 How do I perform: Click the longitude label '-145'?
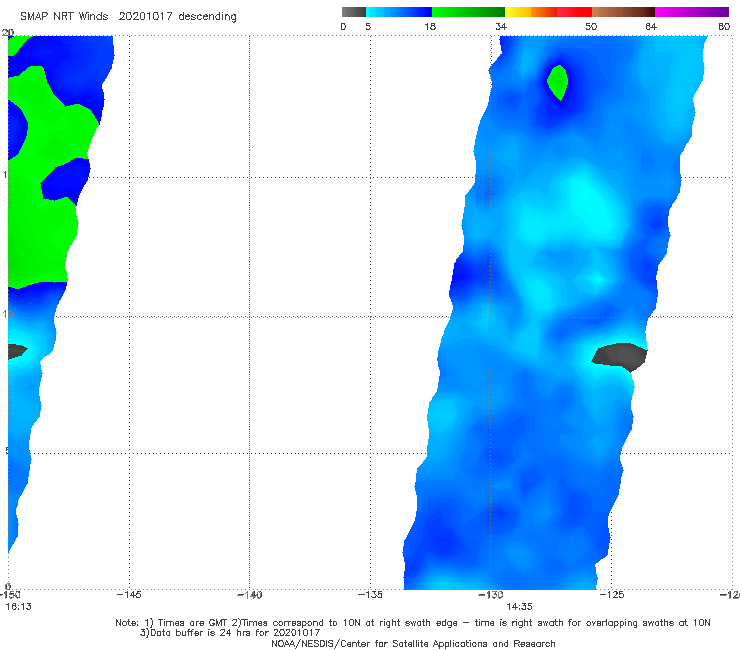[129, 595]
